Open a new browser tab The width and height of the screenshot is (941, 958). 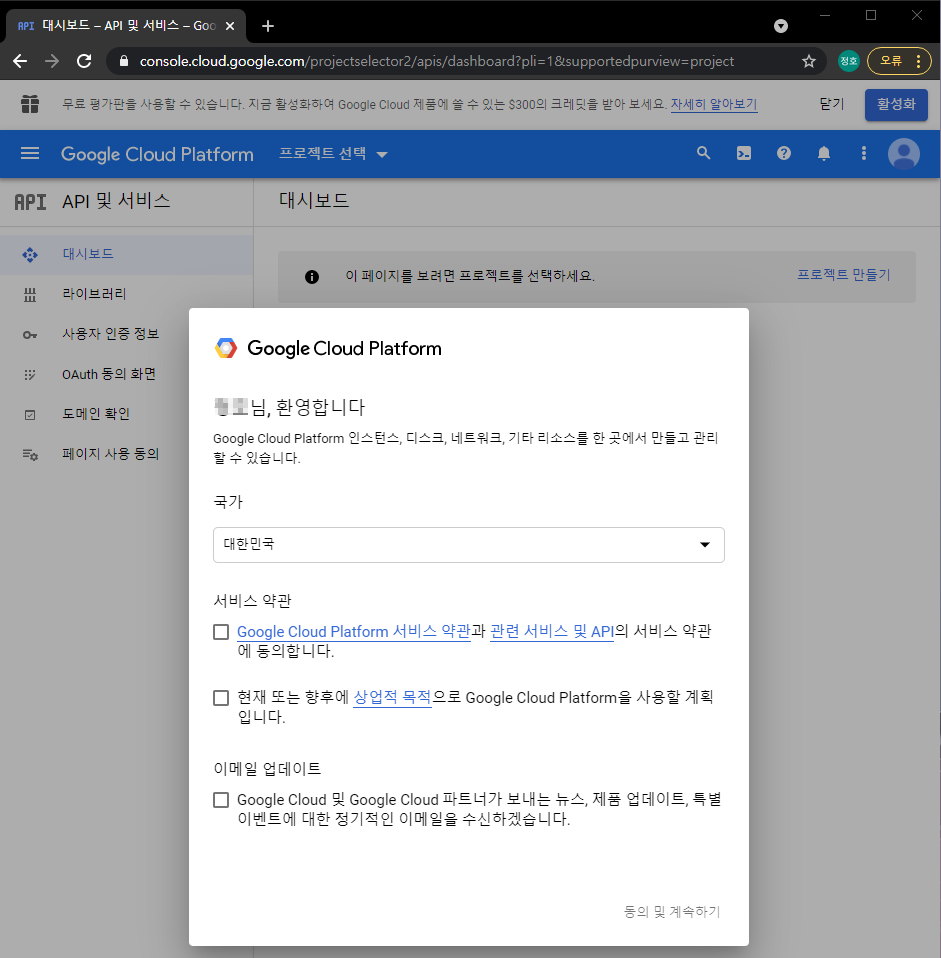(268, 26)
